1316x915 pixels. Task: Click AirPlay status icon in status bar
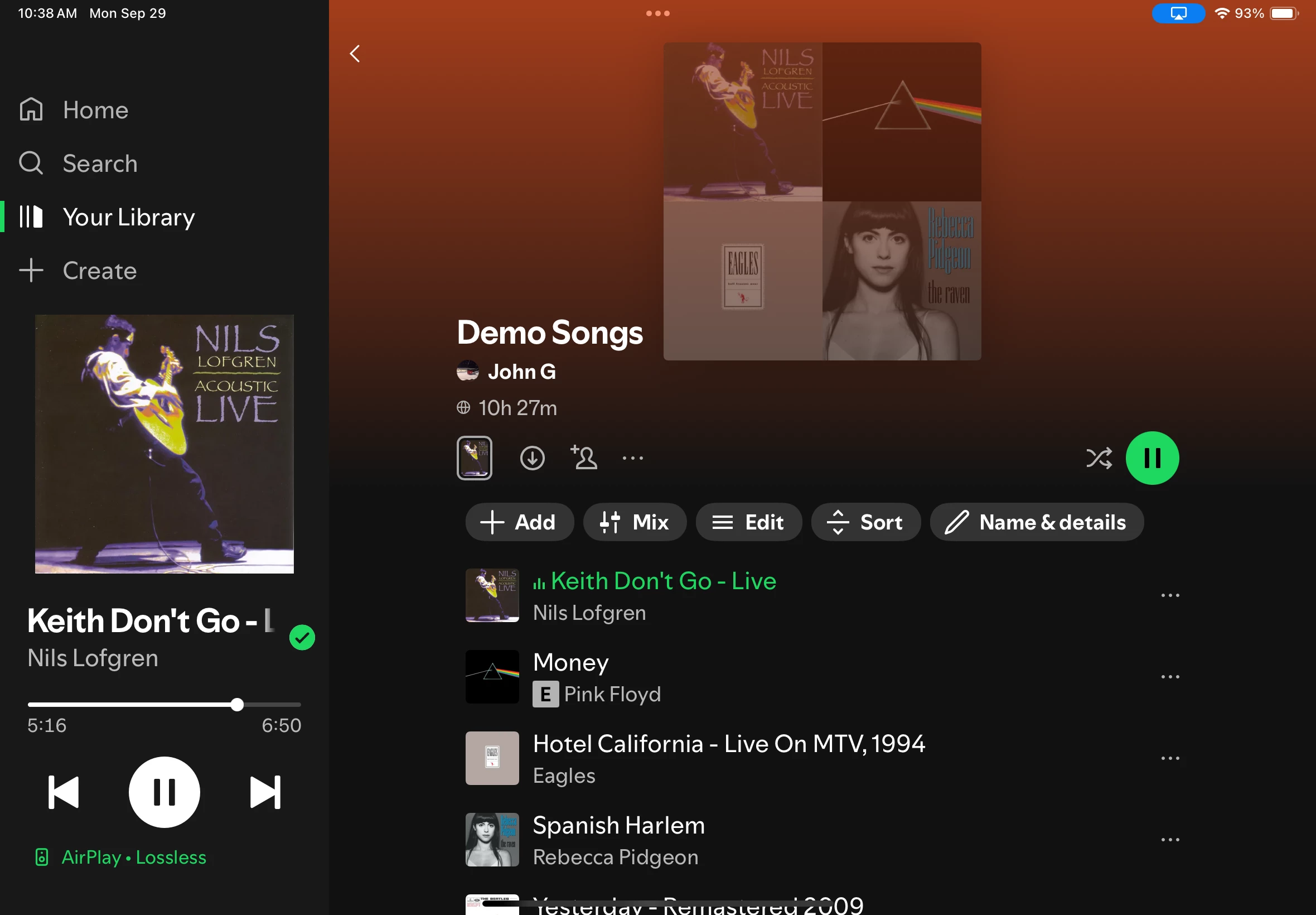pos(1178,13)
